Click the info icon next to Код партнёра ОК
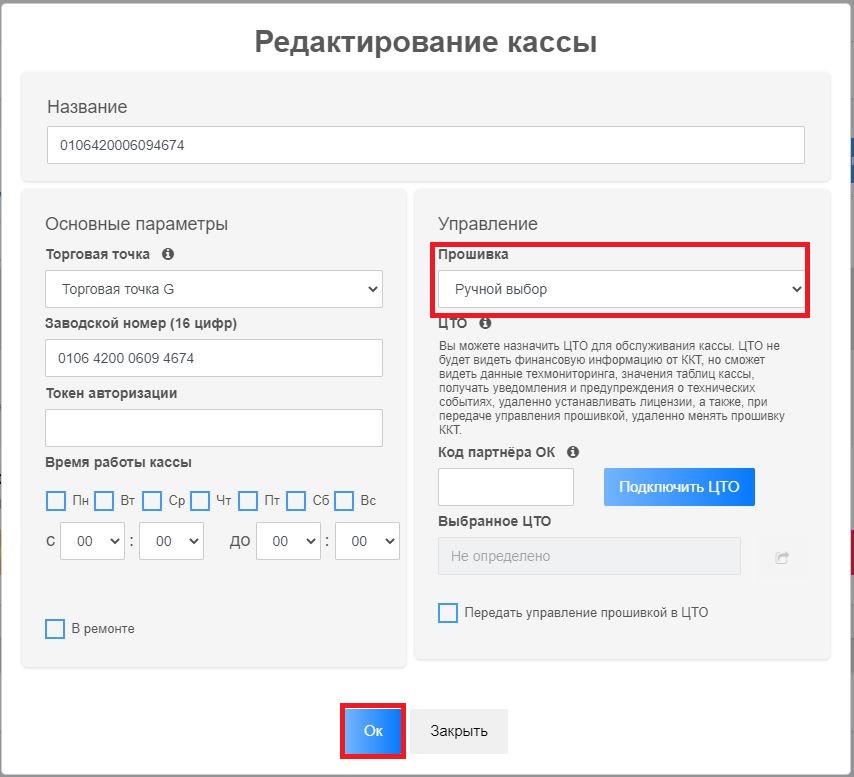Viewport: 854px width, 777px height. tap(573, 452)
